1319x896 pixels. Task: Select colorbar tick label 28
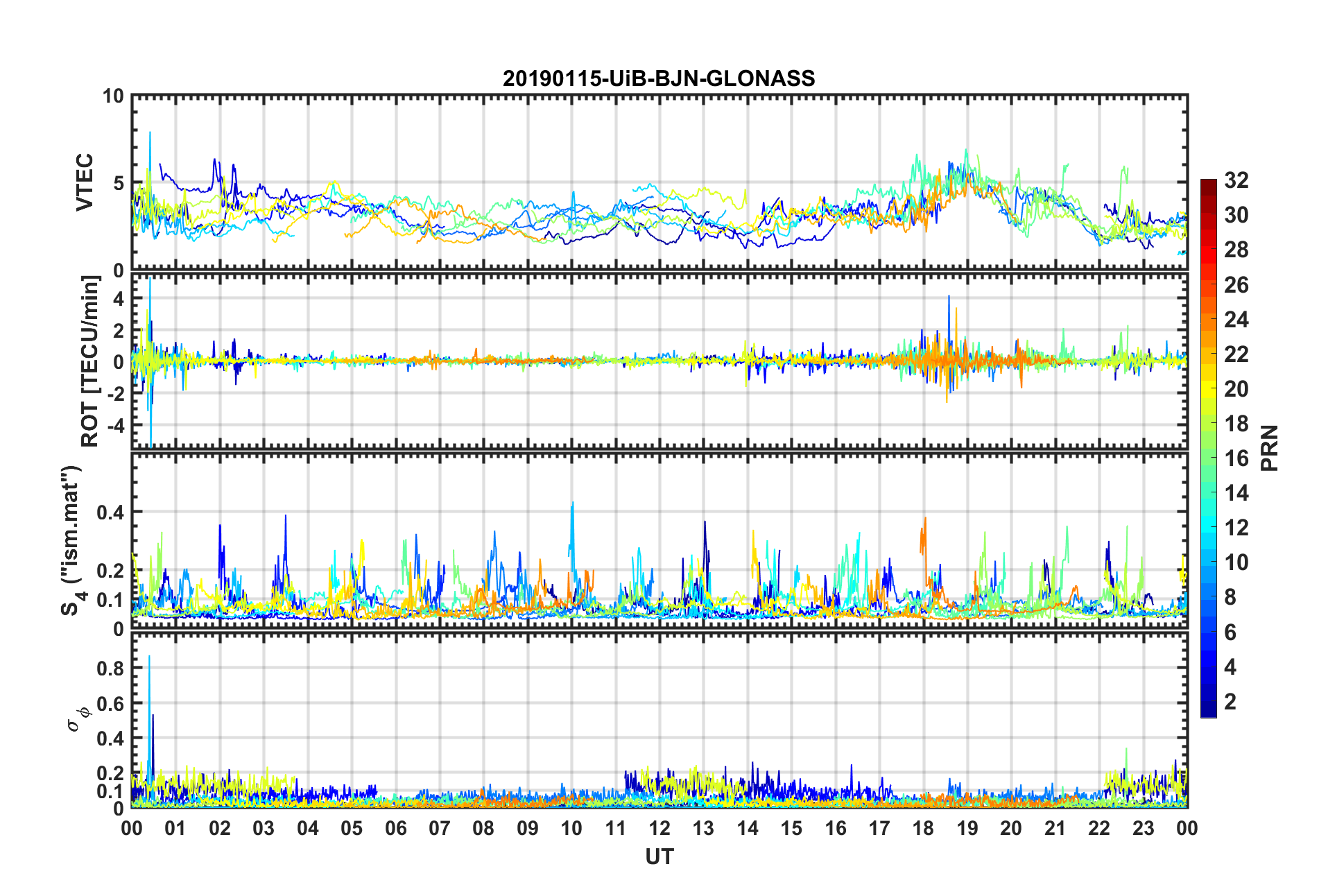coord(1236,250)
